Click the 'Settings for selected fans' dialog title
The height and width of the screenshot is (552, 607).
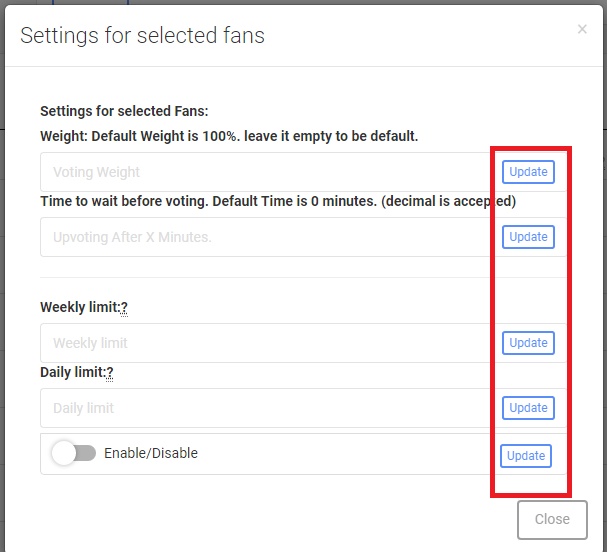(142, 36)
